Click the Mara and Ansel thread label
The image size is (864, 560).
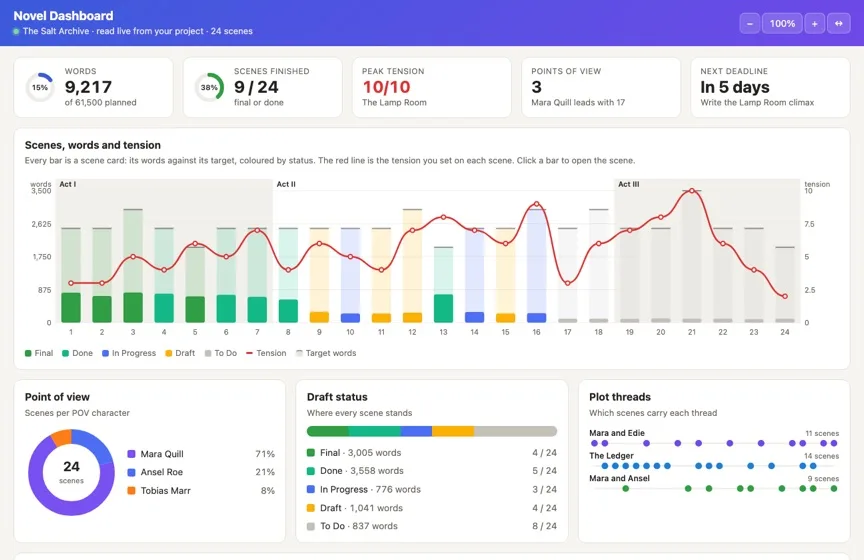click(619, 478)
